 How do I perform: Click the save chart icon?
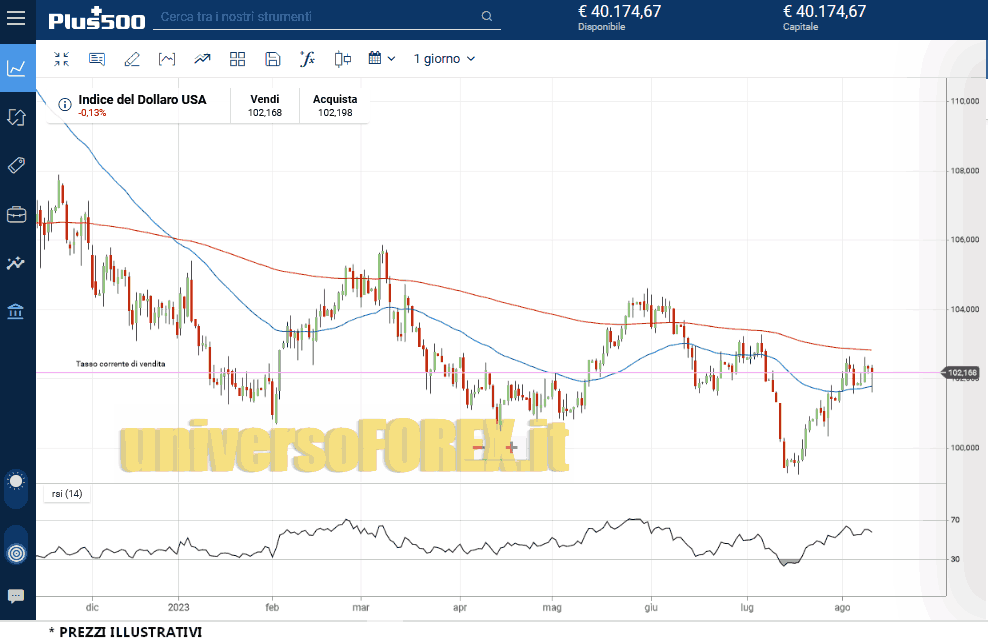tap(272, 58)
